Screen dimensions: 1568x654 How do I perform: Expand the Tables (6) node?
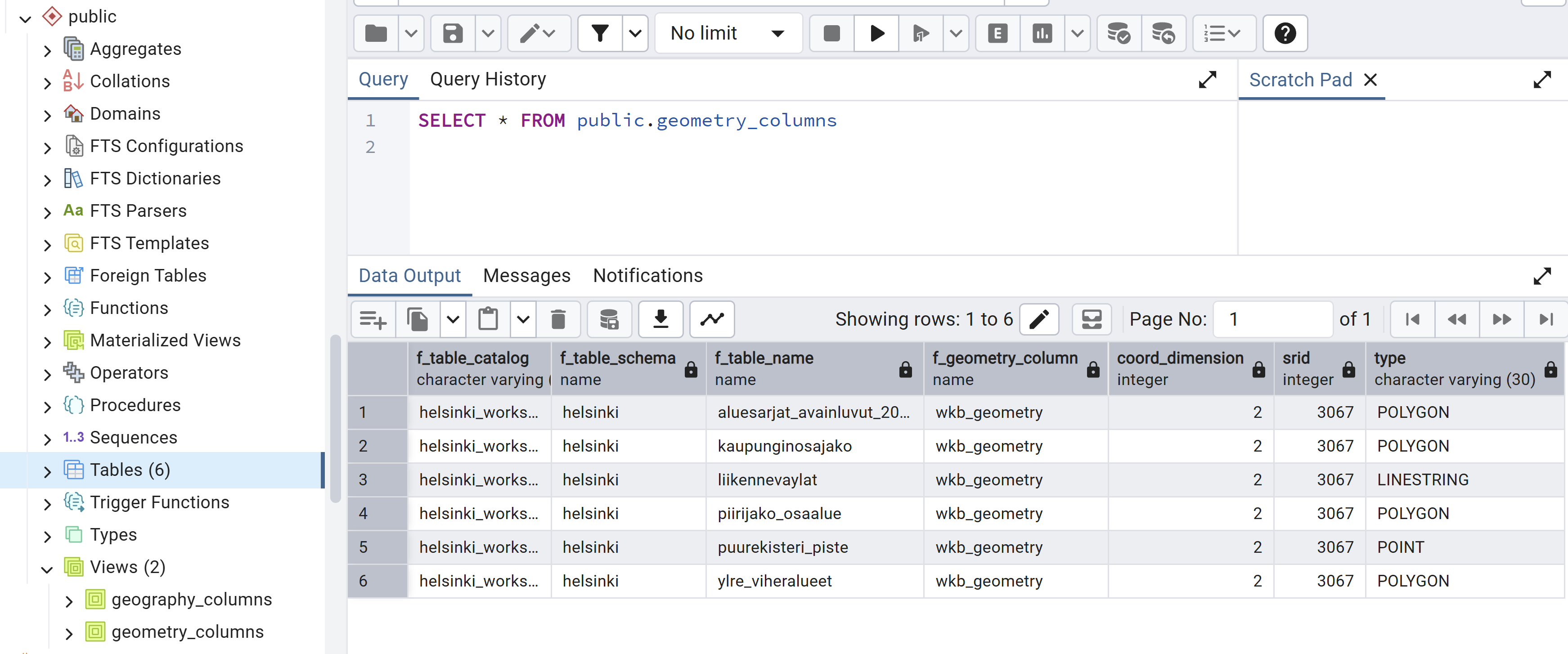(48, 471)
